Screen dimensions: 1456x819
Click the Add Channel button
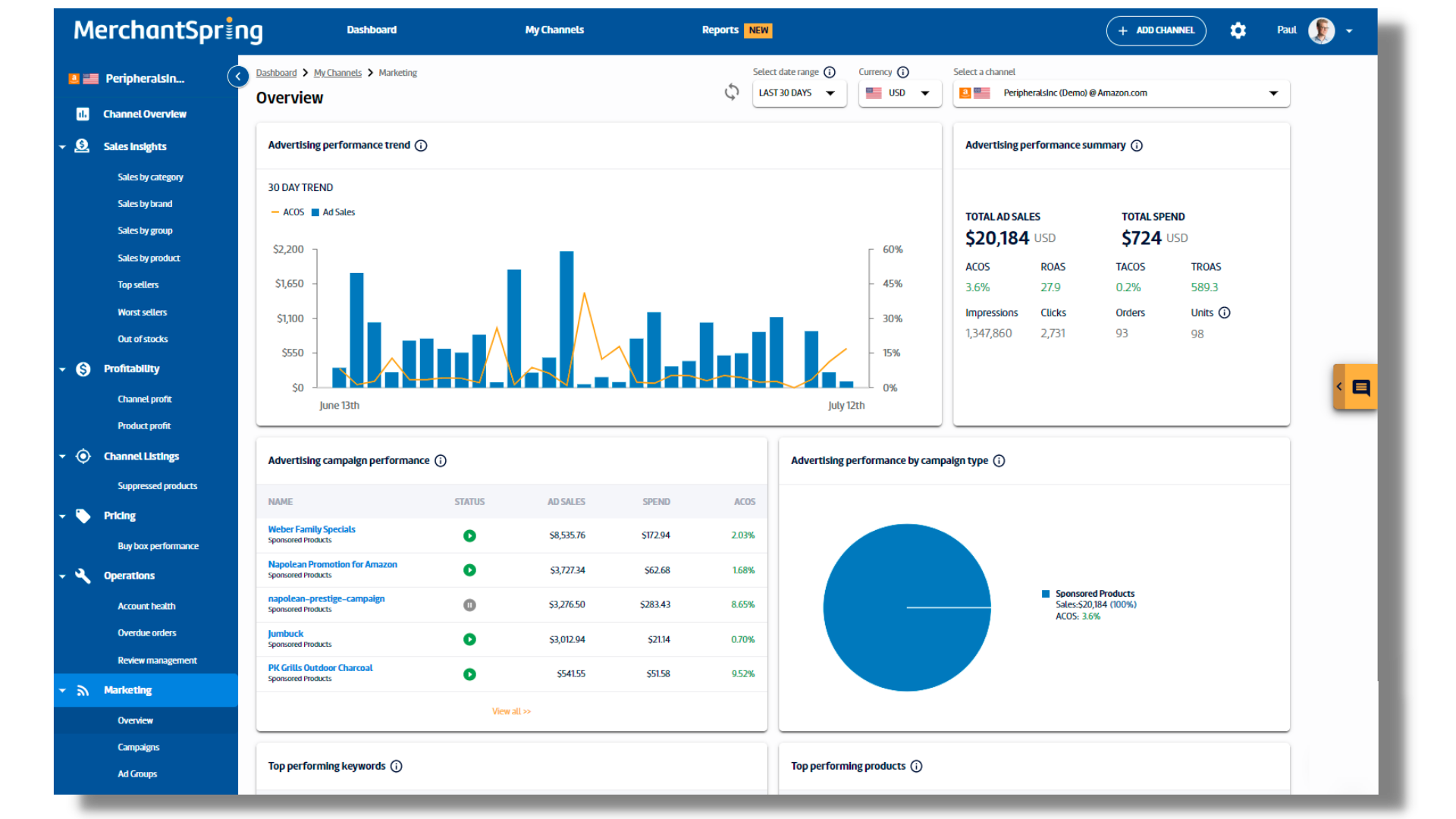1156,30
